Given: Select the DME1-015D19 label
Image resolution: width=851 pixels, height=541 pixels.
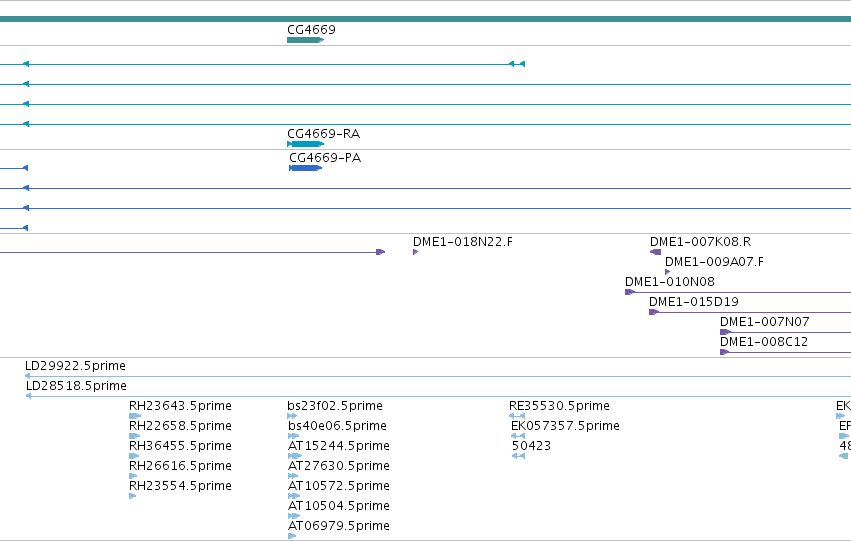Looking at the screenshot, I should pos(694,302).
